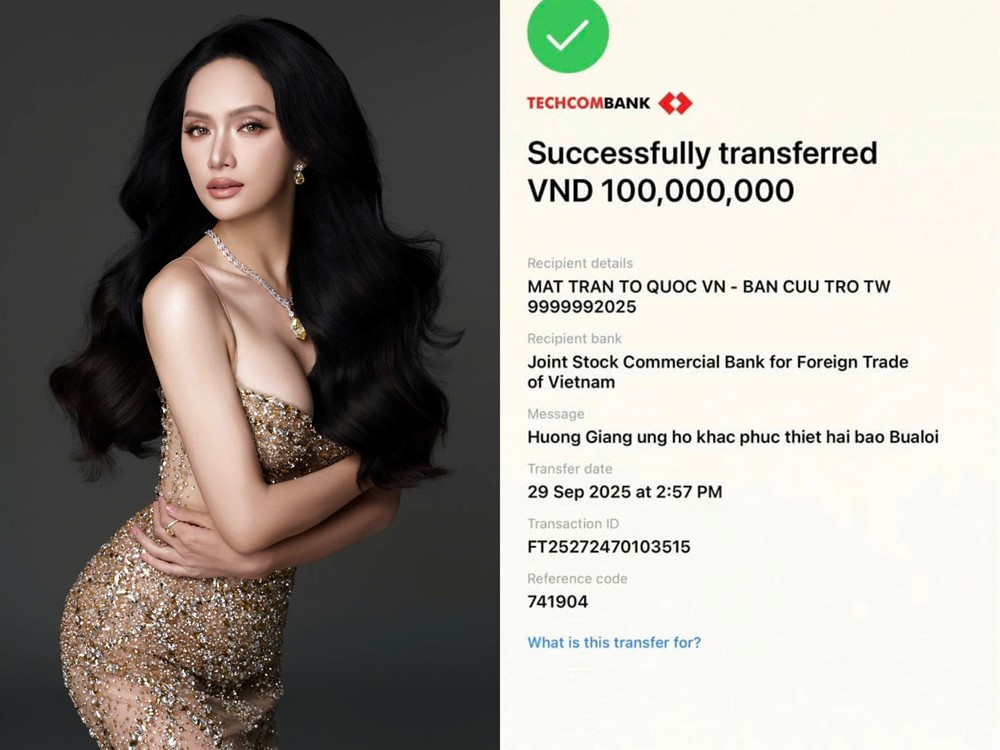This screenshot has height=750, width=1000.
Task: Click the transfer message text about Bualoi
Action: [733, 437]
